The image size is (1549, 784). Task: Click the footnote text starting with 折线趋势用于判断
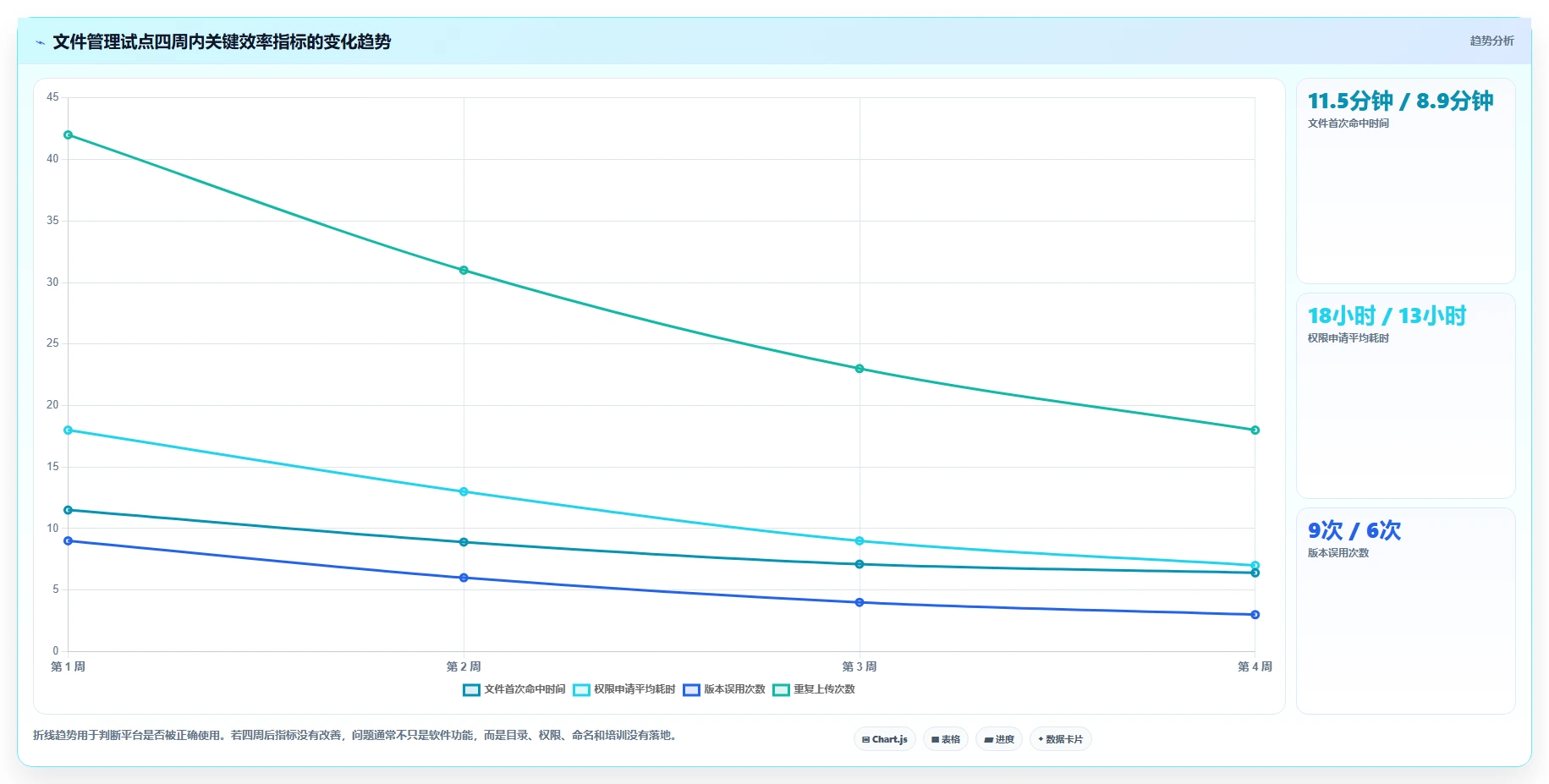(x=356, y=735)
